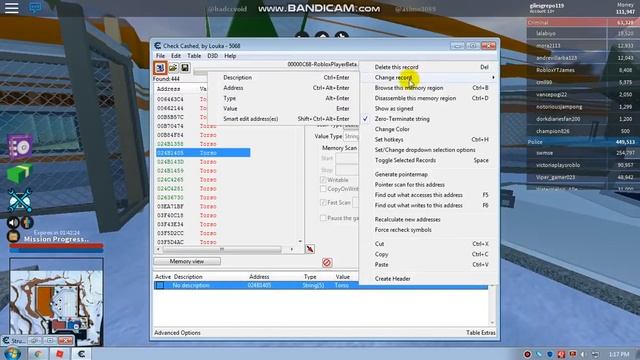Click the orange folder game icon
This screenshot has height=360, width=640.
(13, 236)
